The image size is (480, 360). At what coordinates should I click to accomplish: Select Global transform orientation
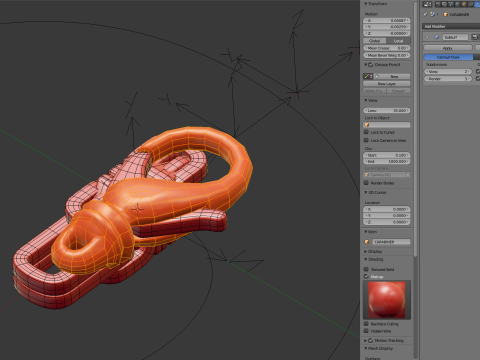[x=375, y=41]
